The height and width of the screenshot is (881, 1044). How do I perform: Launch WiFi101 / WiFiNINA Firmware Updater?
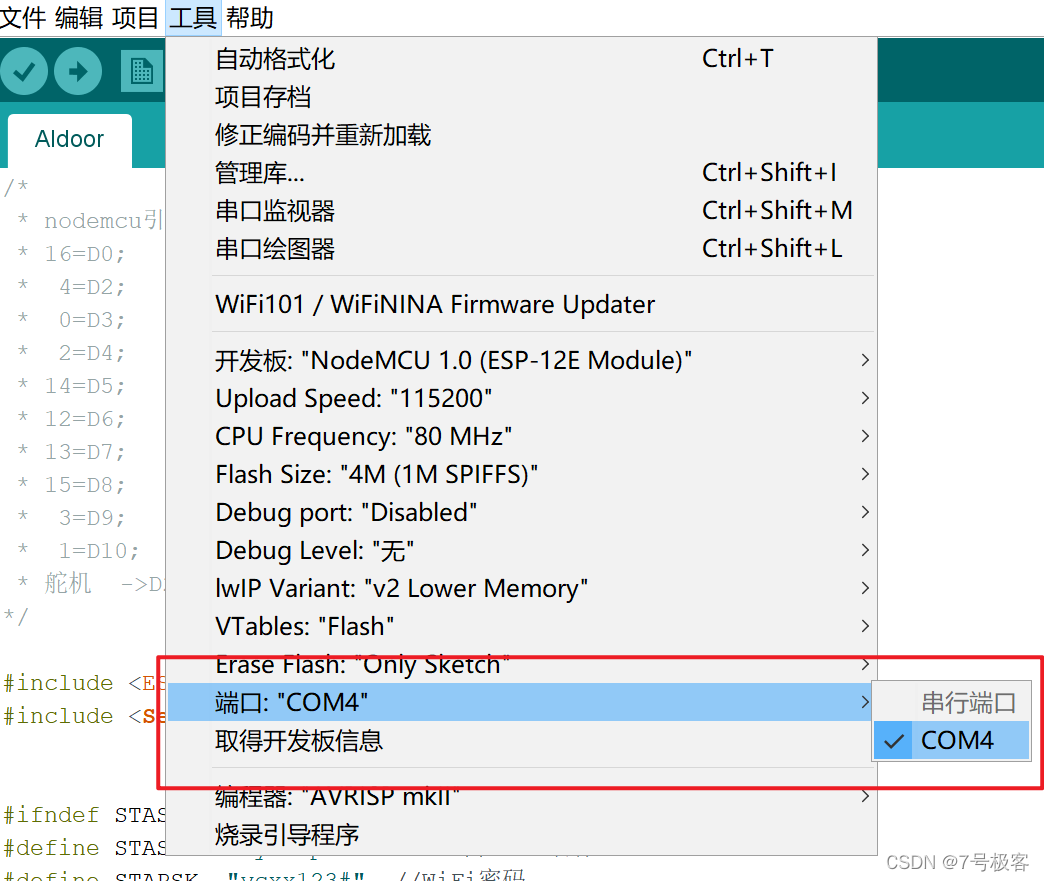coord(521,304)
